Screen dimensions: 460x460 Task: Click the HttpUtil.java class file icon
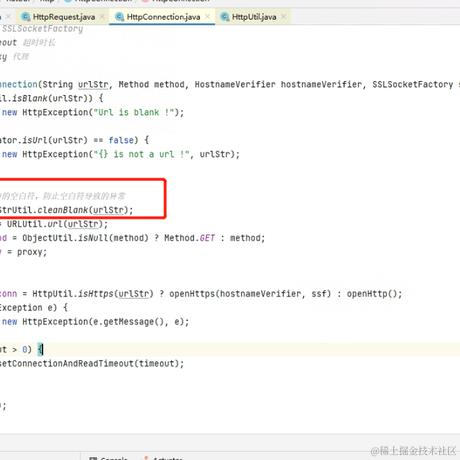225,17
